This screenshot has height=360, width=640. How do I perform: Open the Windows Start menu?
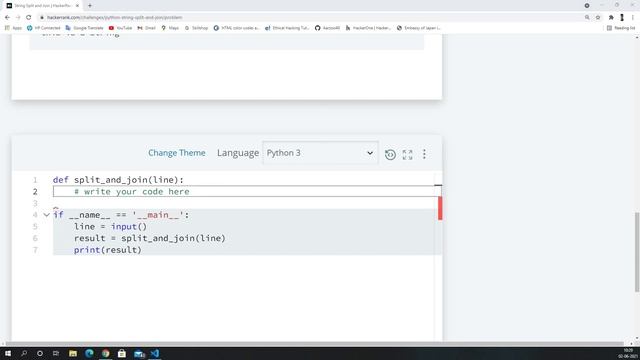click(8, 353)
